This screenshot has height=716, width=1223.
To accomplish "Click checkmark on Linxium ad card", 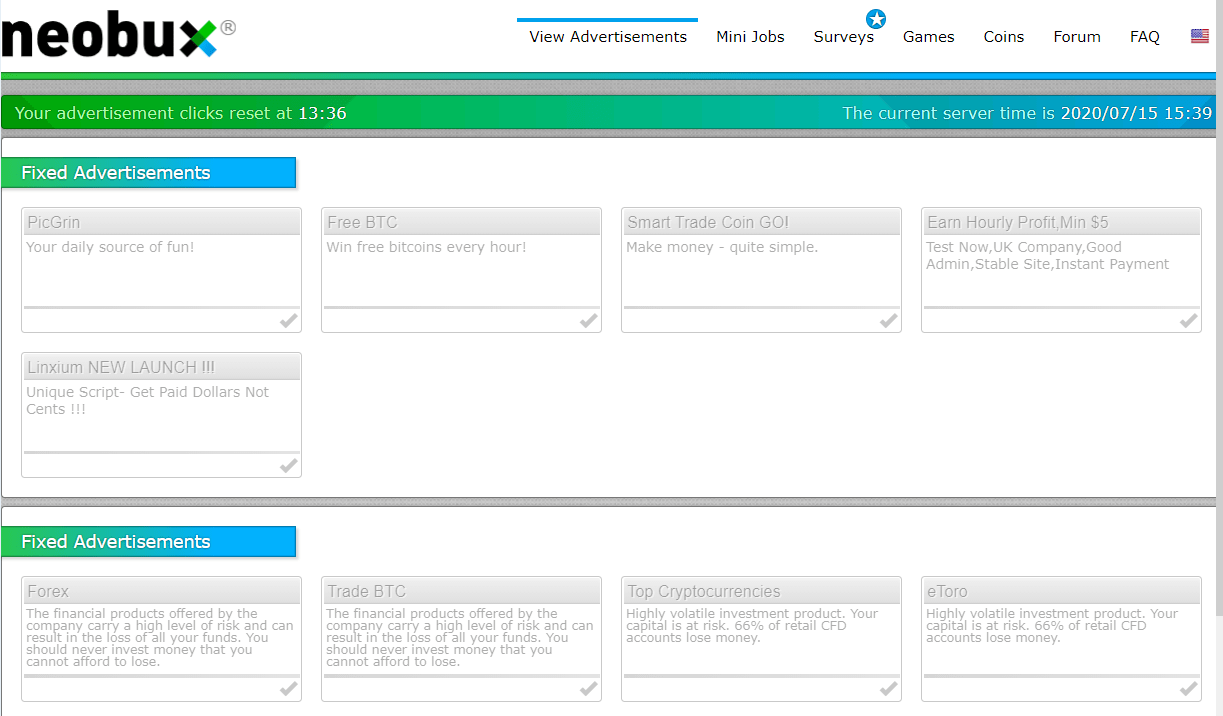I will pyautogui.click(x=288, y=466).
